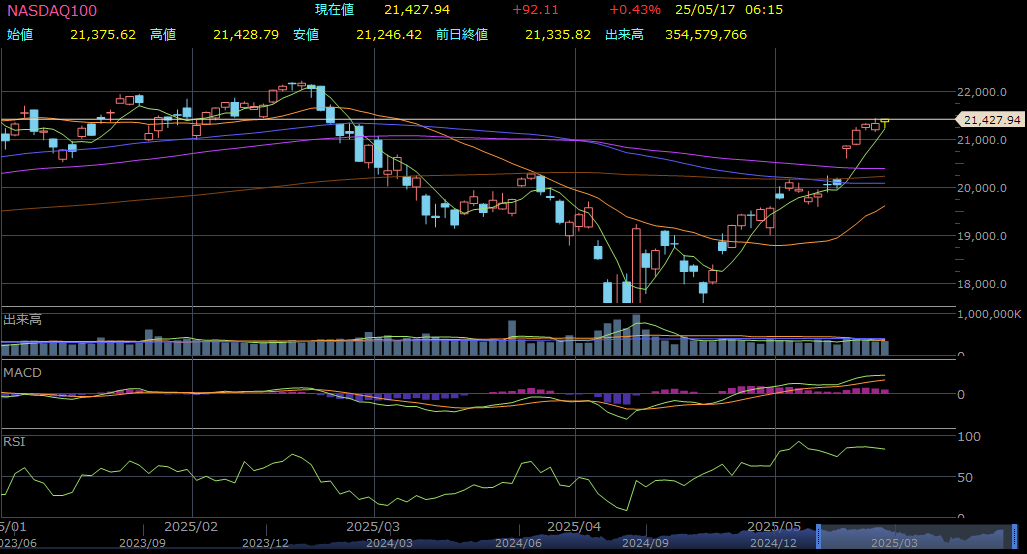
Task: Click the 高値 label
Action: [163, 35]
